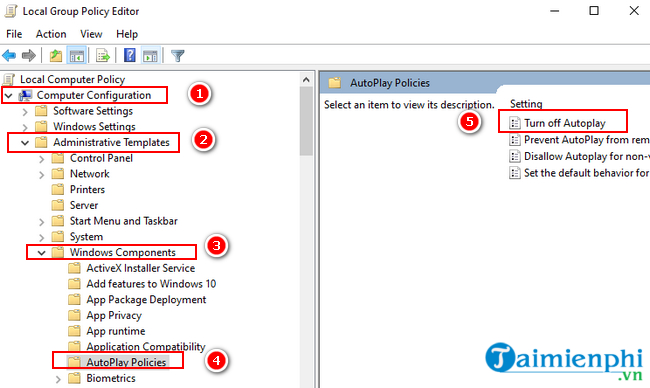
Task: Click the Computer Configuration computer icon
Action: click(25, 95)
